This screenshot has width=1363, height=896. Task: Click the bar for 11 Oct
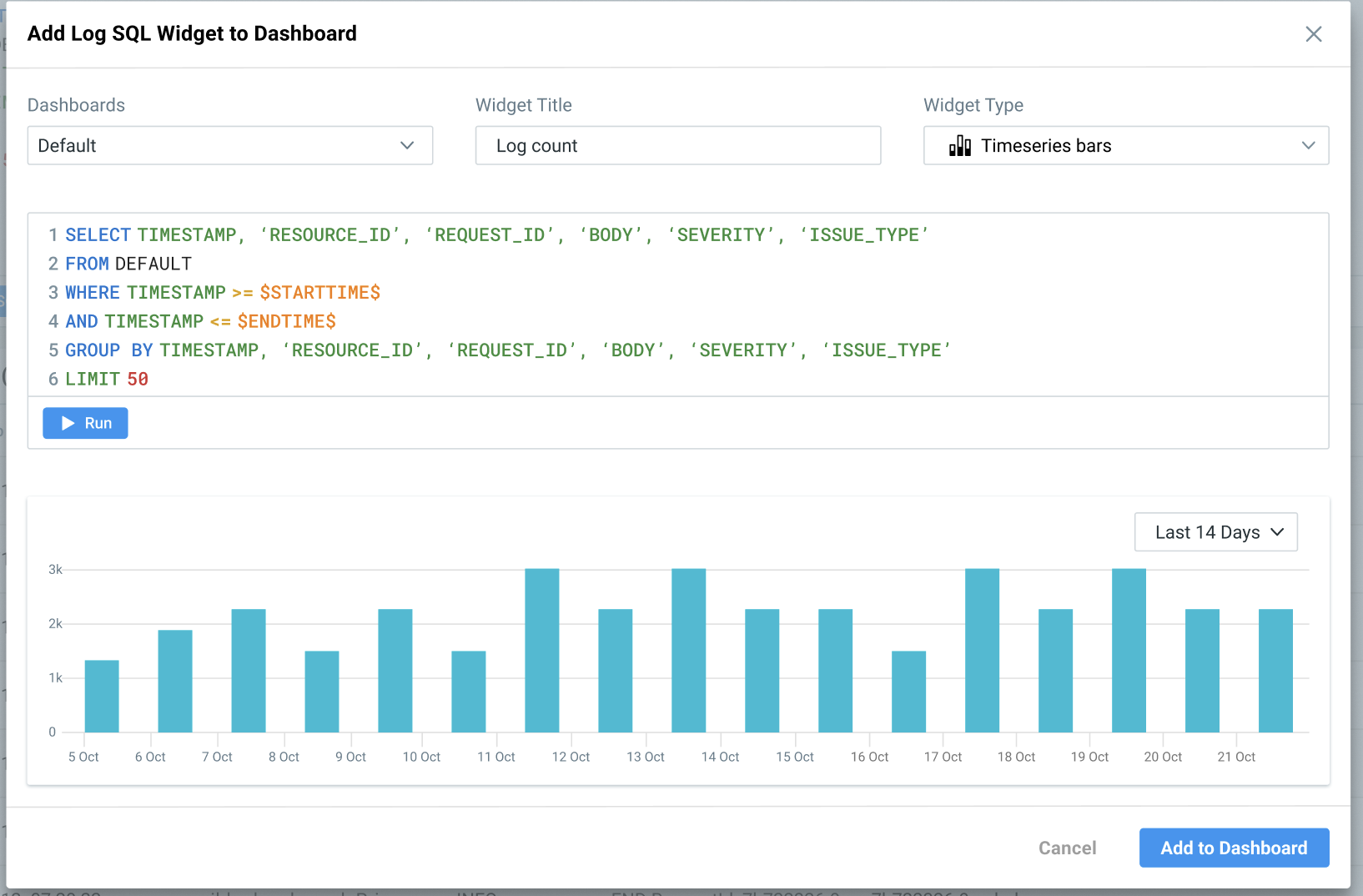click(x=542, y=651)
